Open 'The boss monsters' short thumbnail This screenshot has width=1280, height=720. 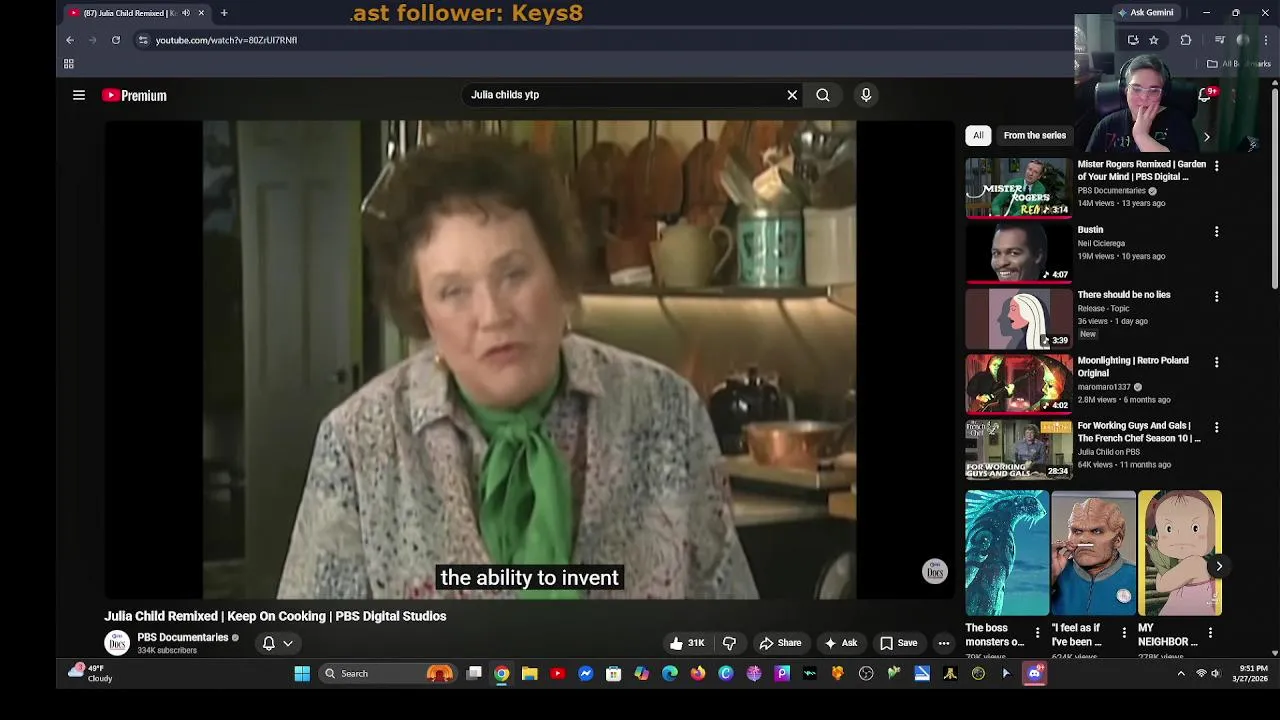click(x=1007, y=552)
